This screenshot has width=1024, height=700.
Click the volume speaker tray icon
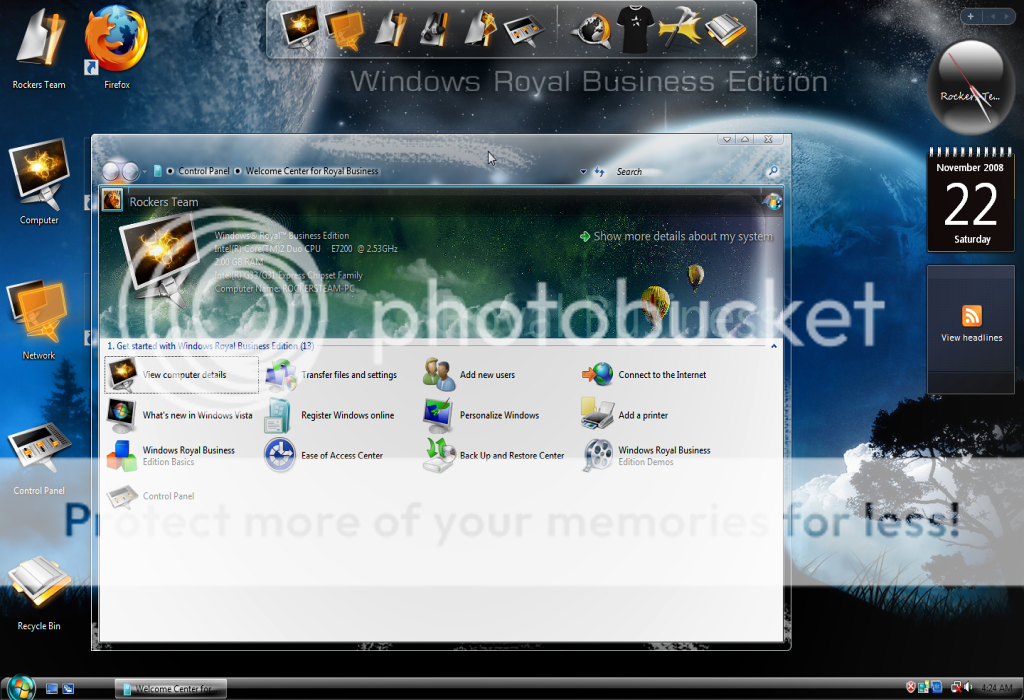(968, 687)
